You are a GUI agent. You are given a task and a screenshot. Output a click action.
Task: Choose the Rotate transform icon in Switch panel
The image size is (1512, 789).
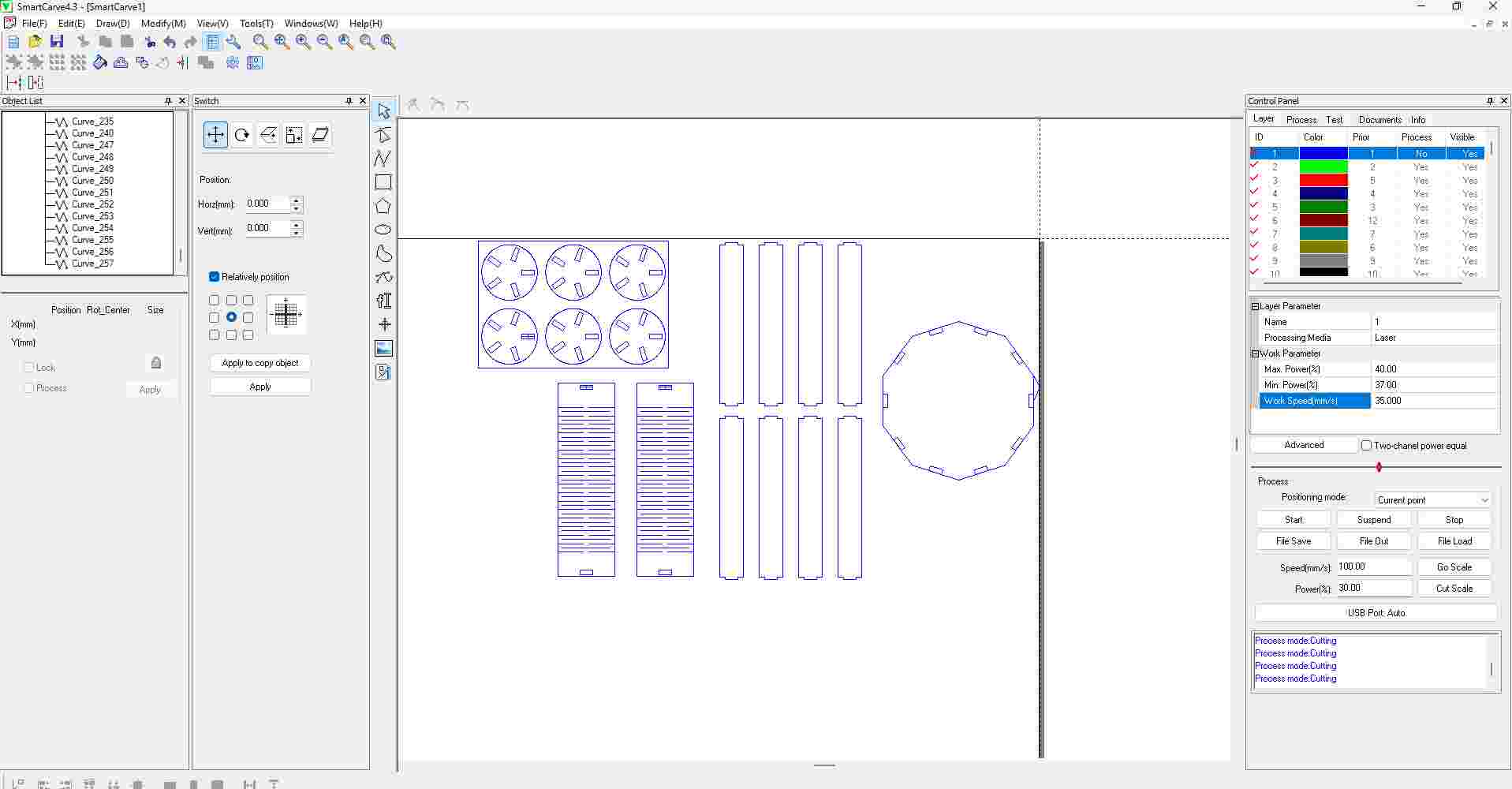click(242, 135)
